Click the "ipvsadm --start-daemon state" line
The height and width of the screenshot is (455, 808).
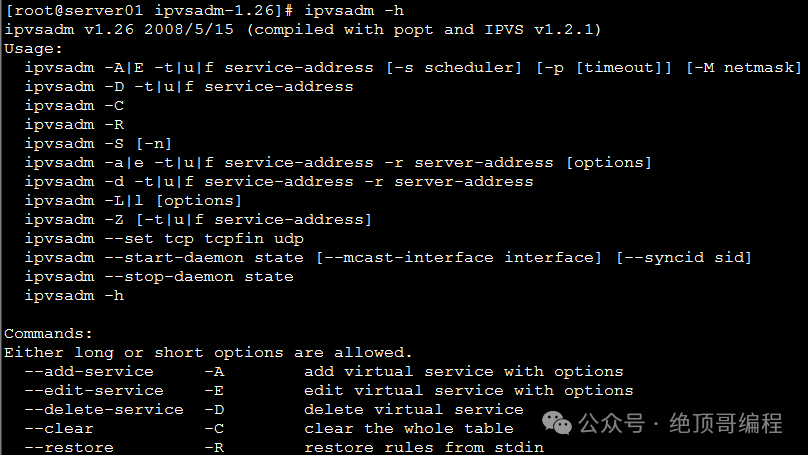[x=164, y=257]
